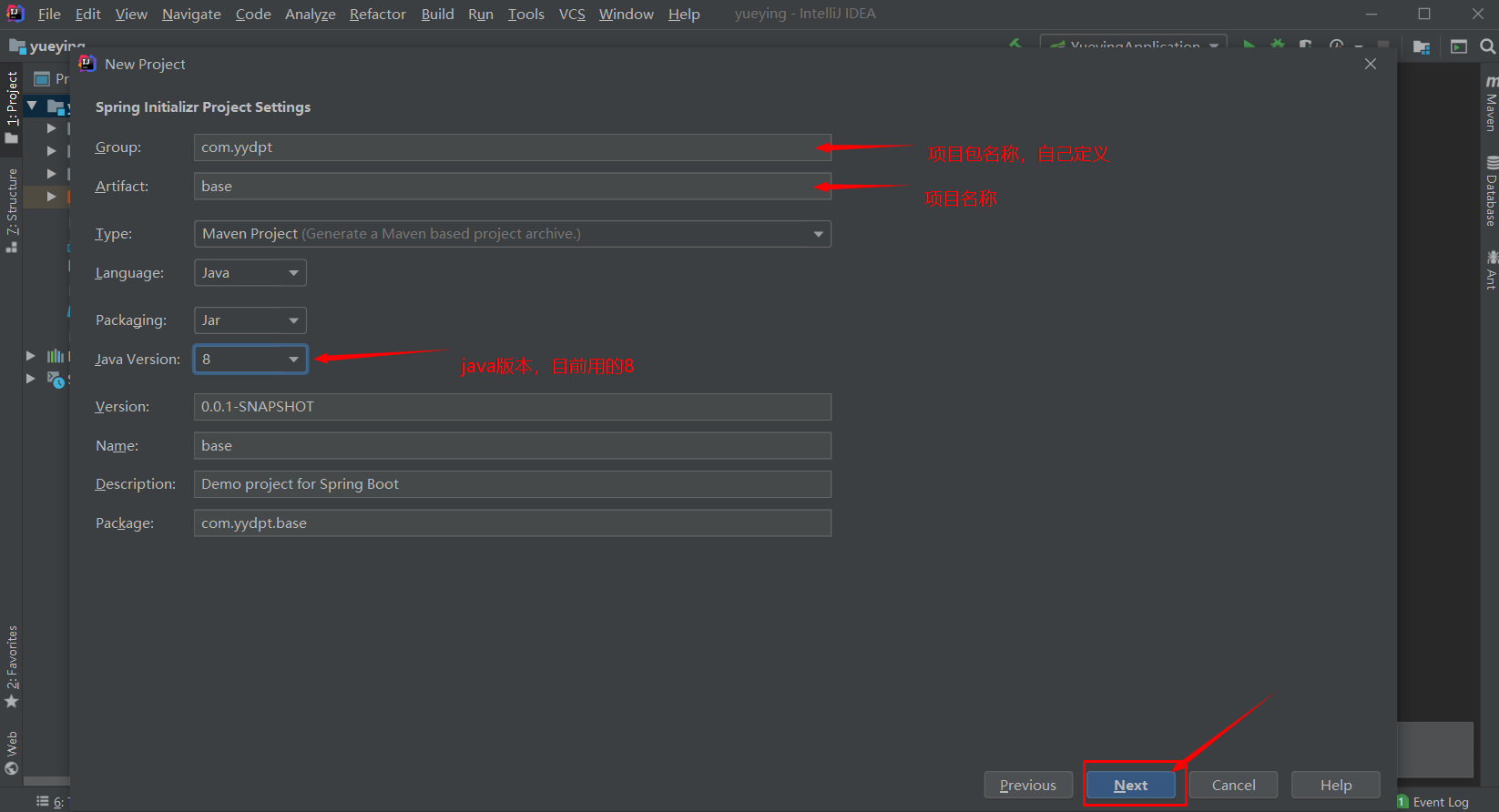Viewport: 1499px width, 812px height.
Task: Open the Refactor menu
Action: 378,14
